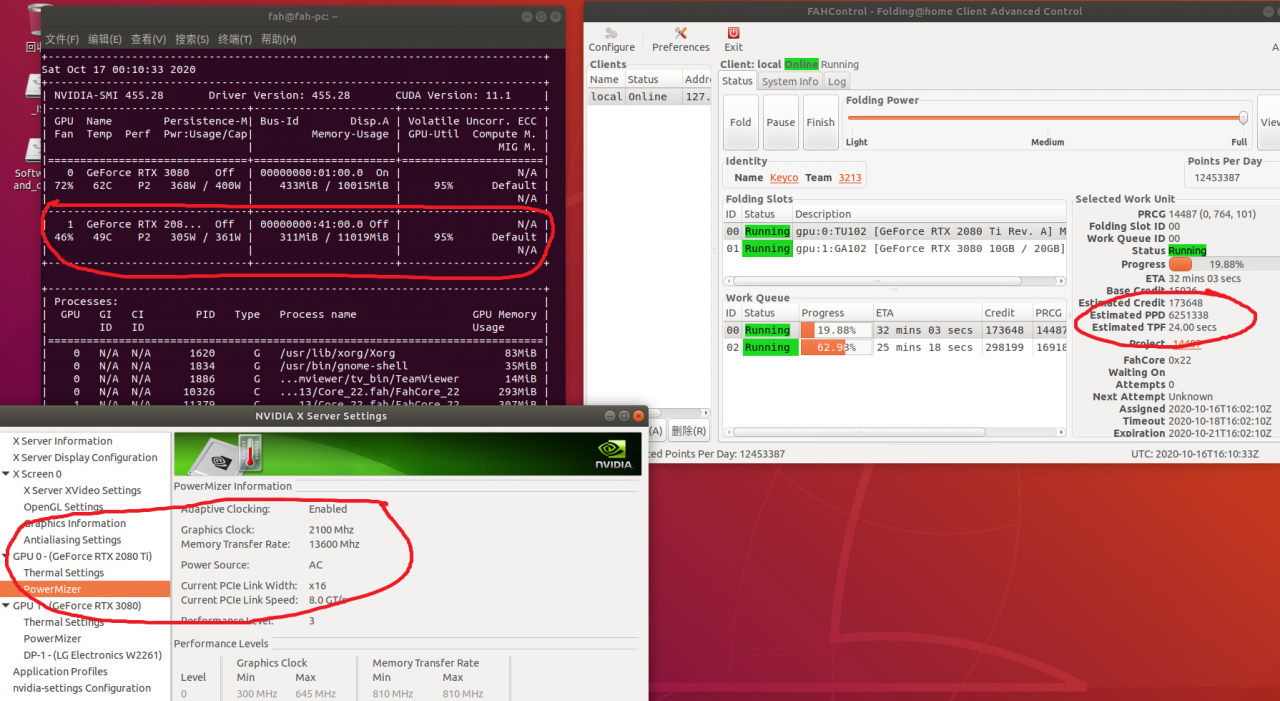The height and width of the screenshot is (701, 1280).
Task: Open the 查看(V) terminal menu
Action: click(x=148, y=39)
